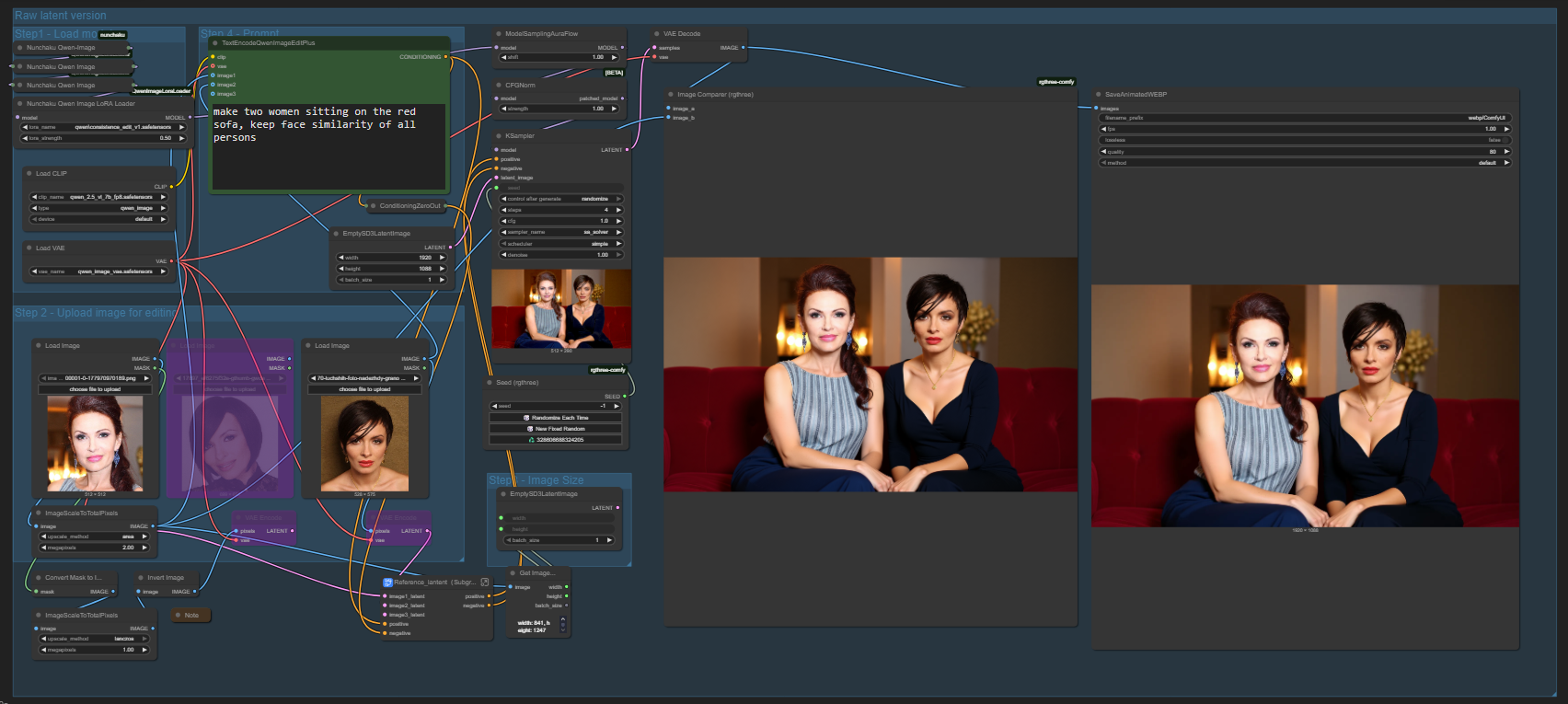Collapse the Seed (rgthree) node dot

coord(489,382)
